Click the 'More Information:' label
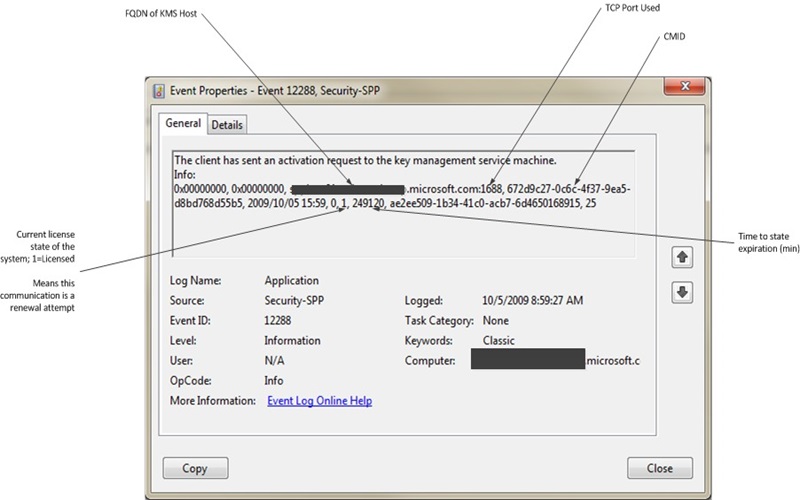This screenshot has height=500, width=800. point(213,401)
